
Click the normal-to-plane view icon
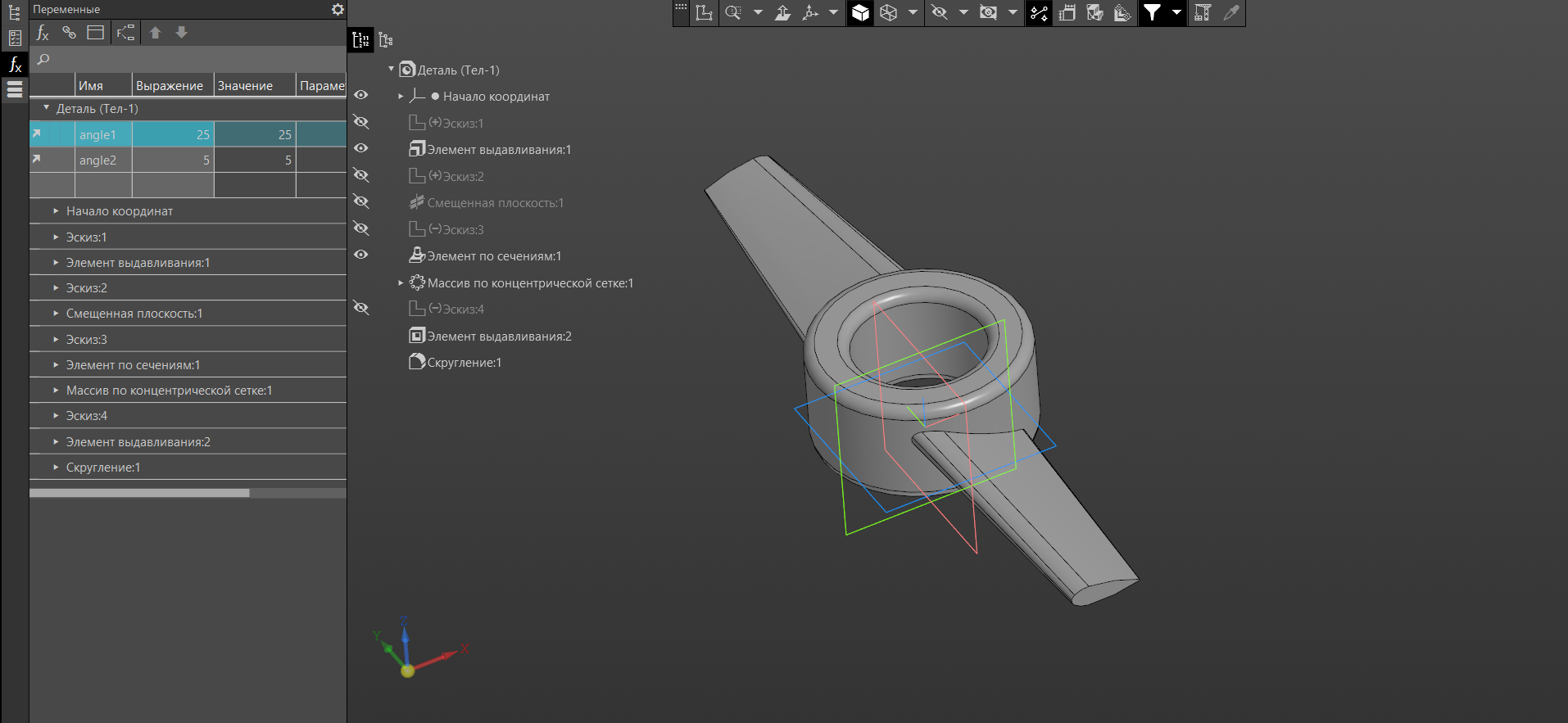(x=783, y=12)
